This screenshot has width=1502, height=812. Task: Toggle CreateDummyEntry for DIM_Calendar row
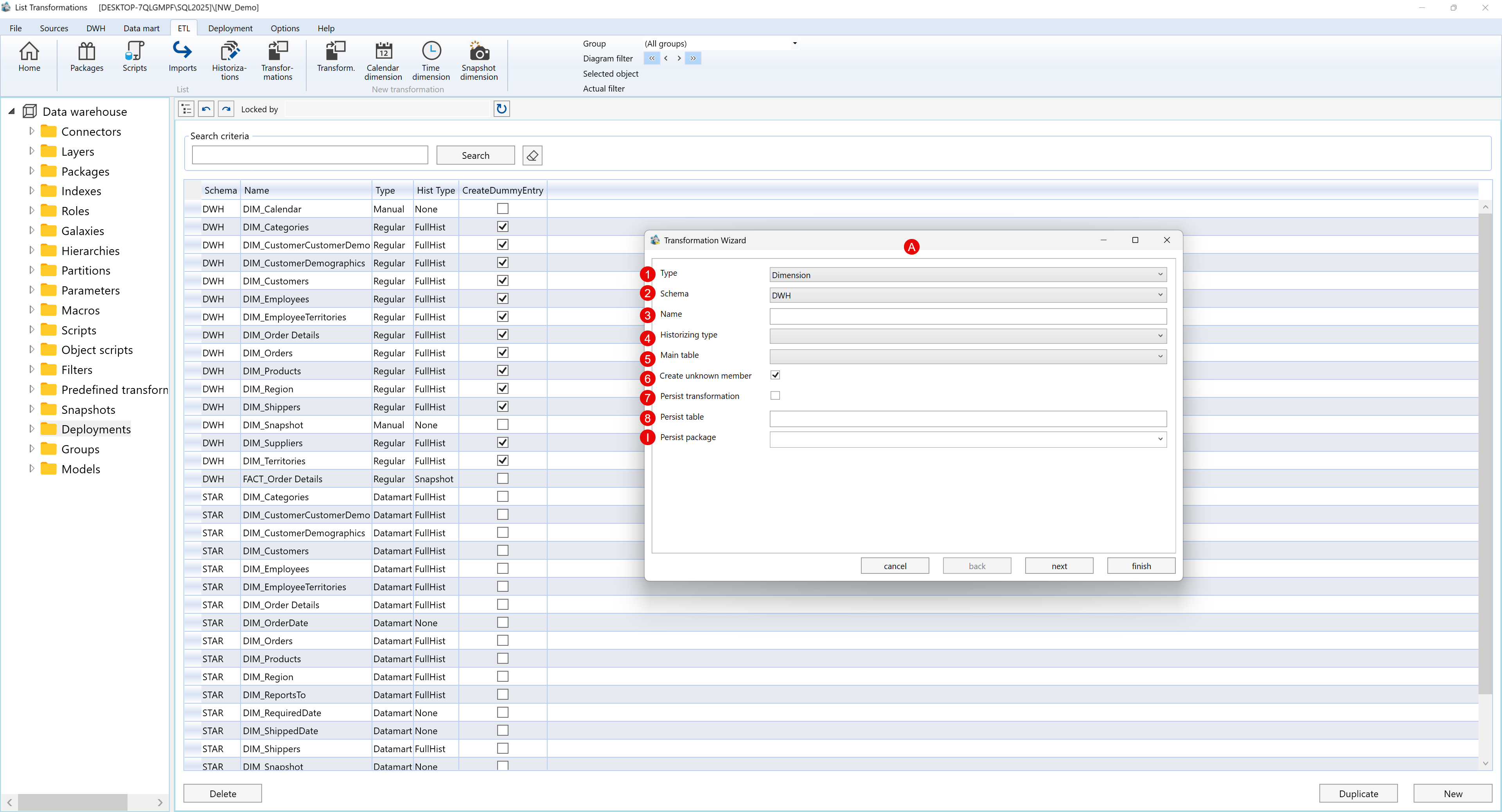(502, 209)
